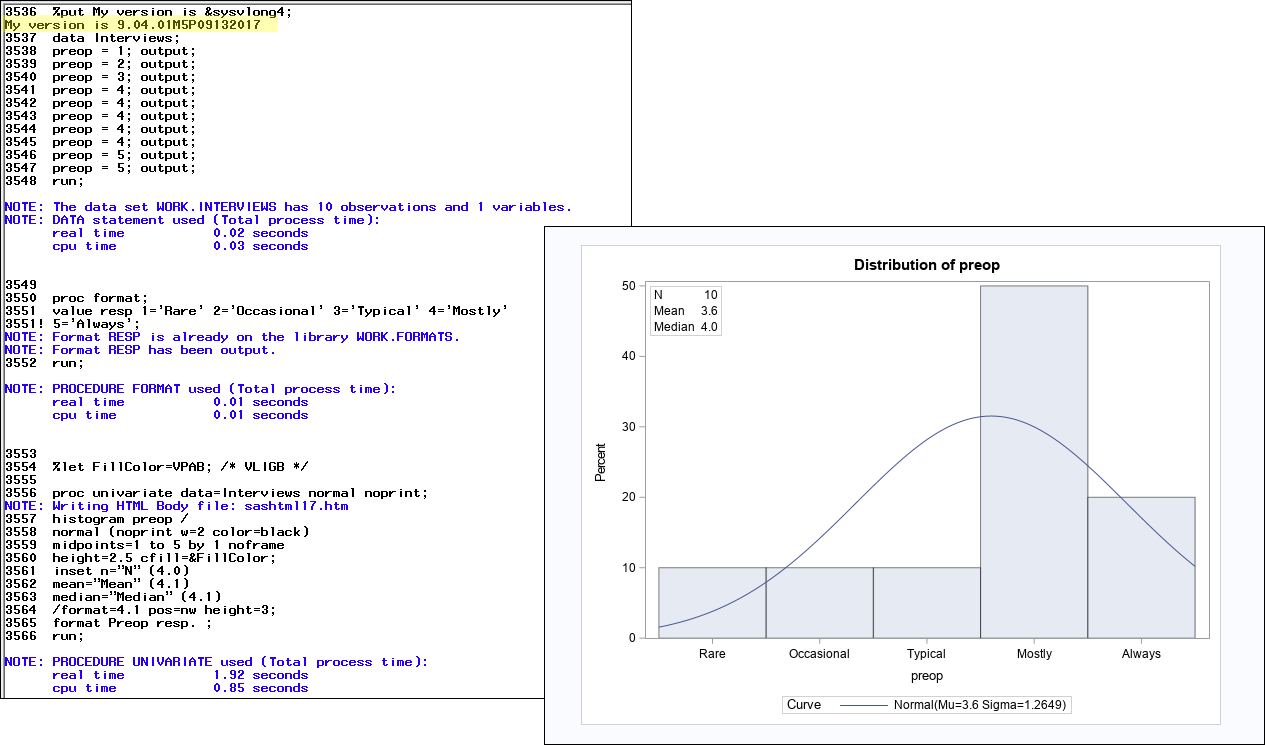
Task: Click the 'Distribution of preop' chart title
Action: coord(926,265)
